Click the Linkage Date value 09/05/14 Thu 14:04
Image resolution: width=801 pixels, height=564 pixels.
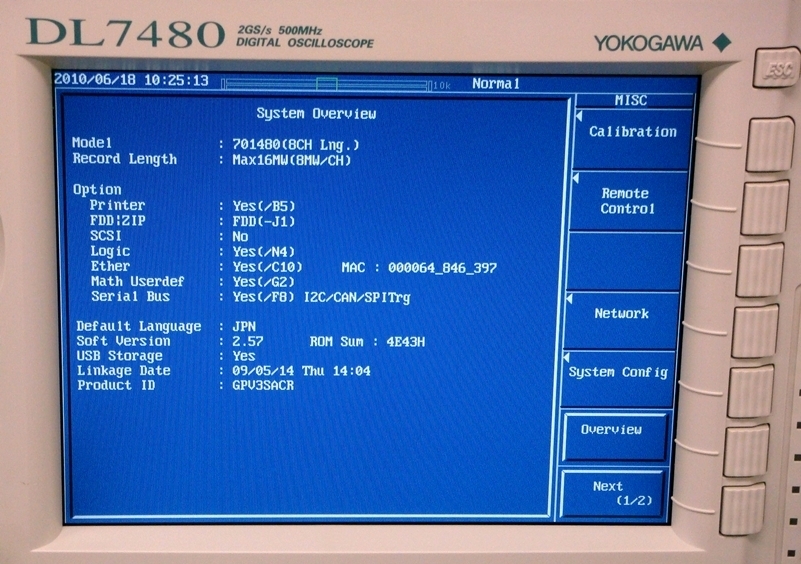pos(301,371)
